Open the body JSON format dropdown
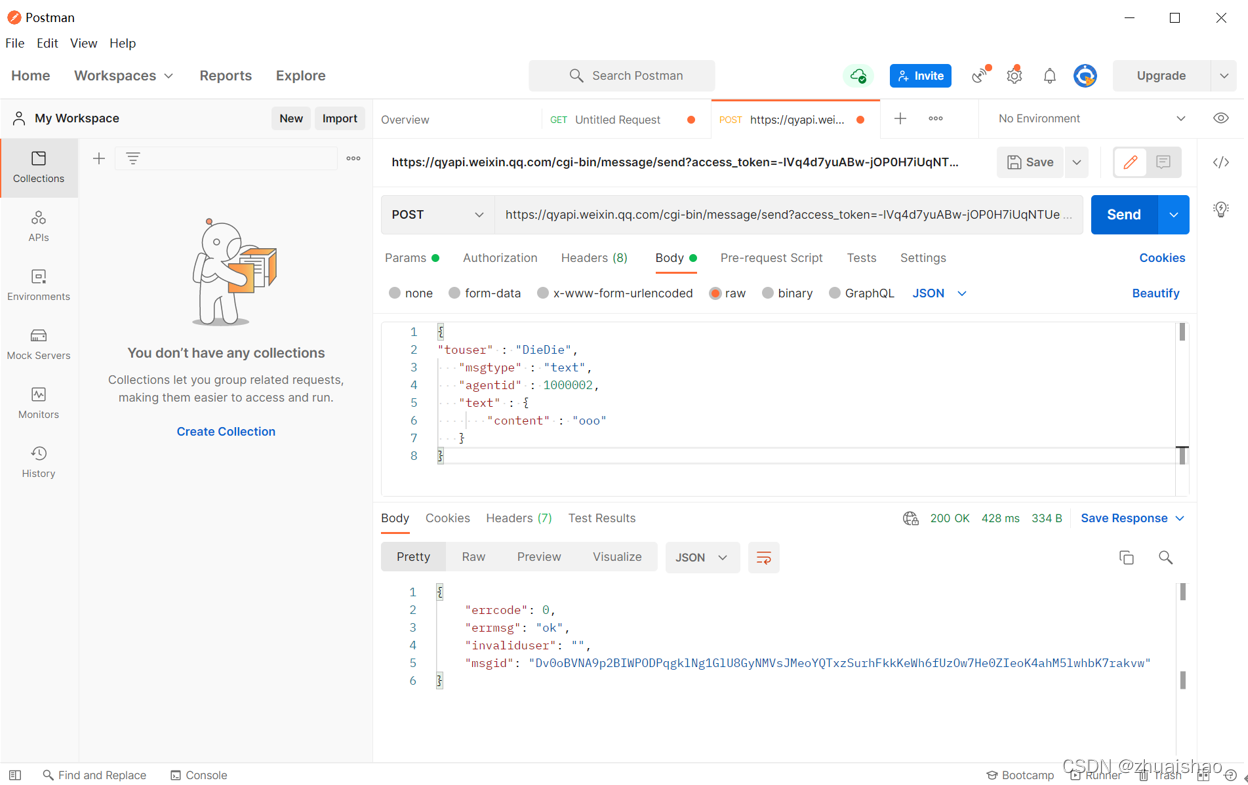 [x=940, y=293]
